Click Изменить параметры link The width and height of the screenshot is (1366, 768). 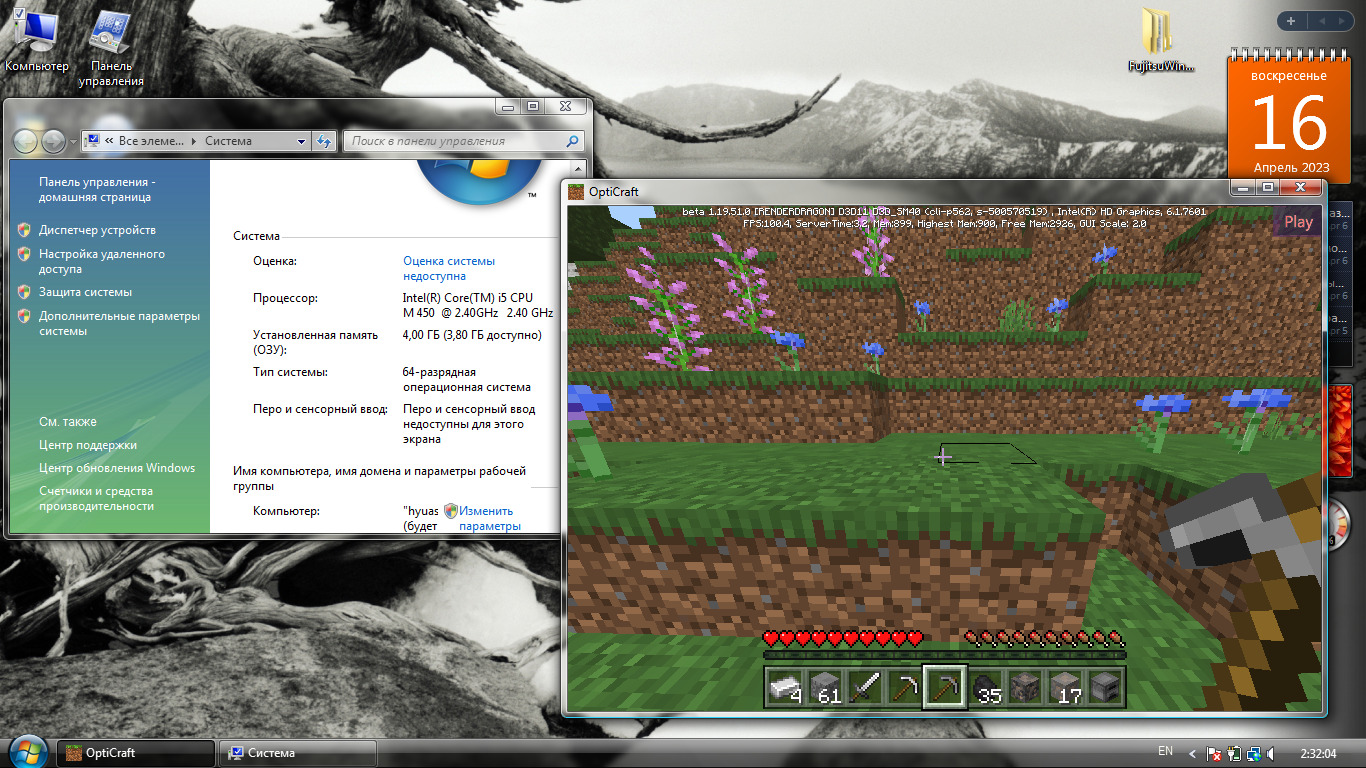pyautogui.click(x=490, y=518)
